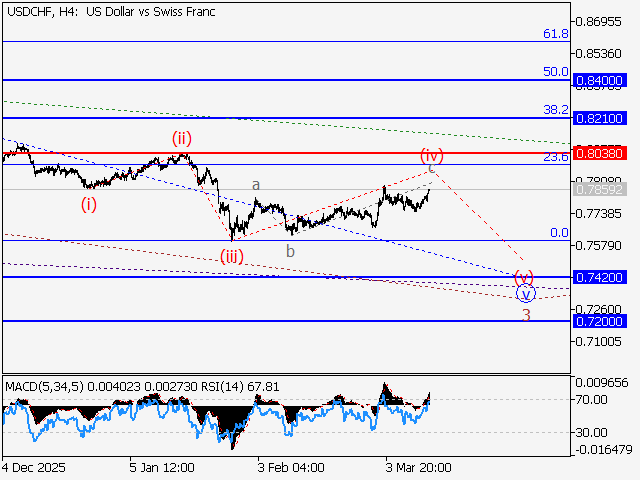This screenshot has height=480, width=640.
Task: Select the 0.74200 price level tag
Action: point(600,277)
